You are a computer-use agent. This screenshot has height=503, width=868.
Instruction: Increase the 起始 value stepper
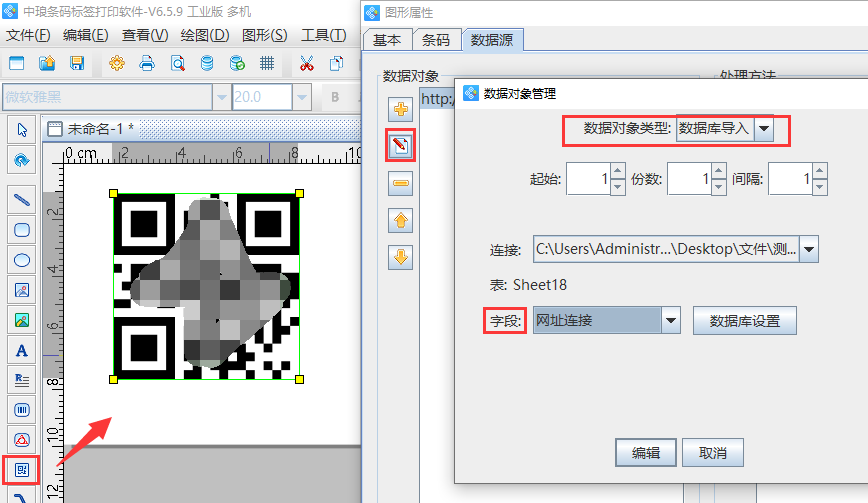click(618, 171)
